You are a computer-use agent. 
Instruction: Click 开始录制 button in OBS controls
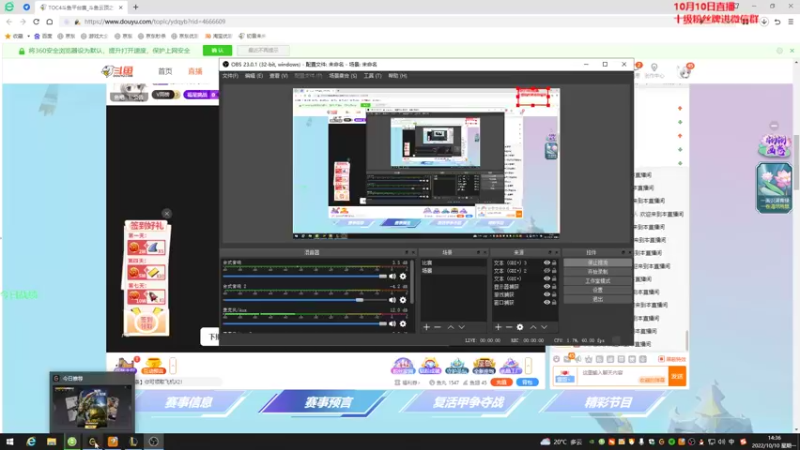point(597,272)
